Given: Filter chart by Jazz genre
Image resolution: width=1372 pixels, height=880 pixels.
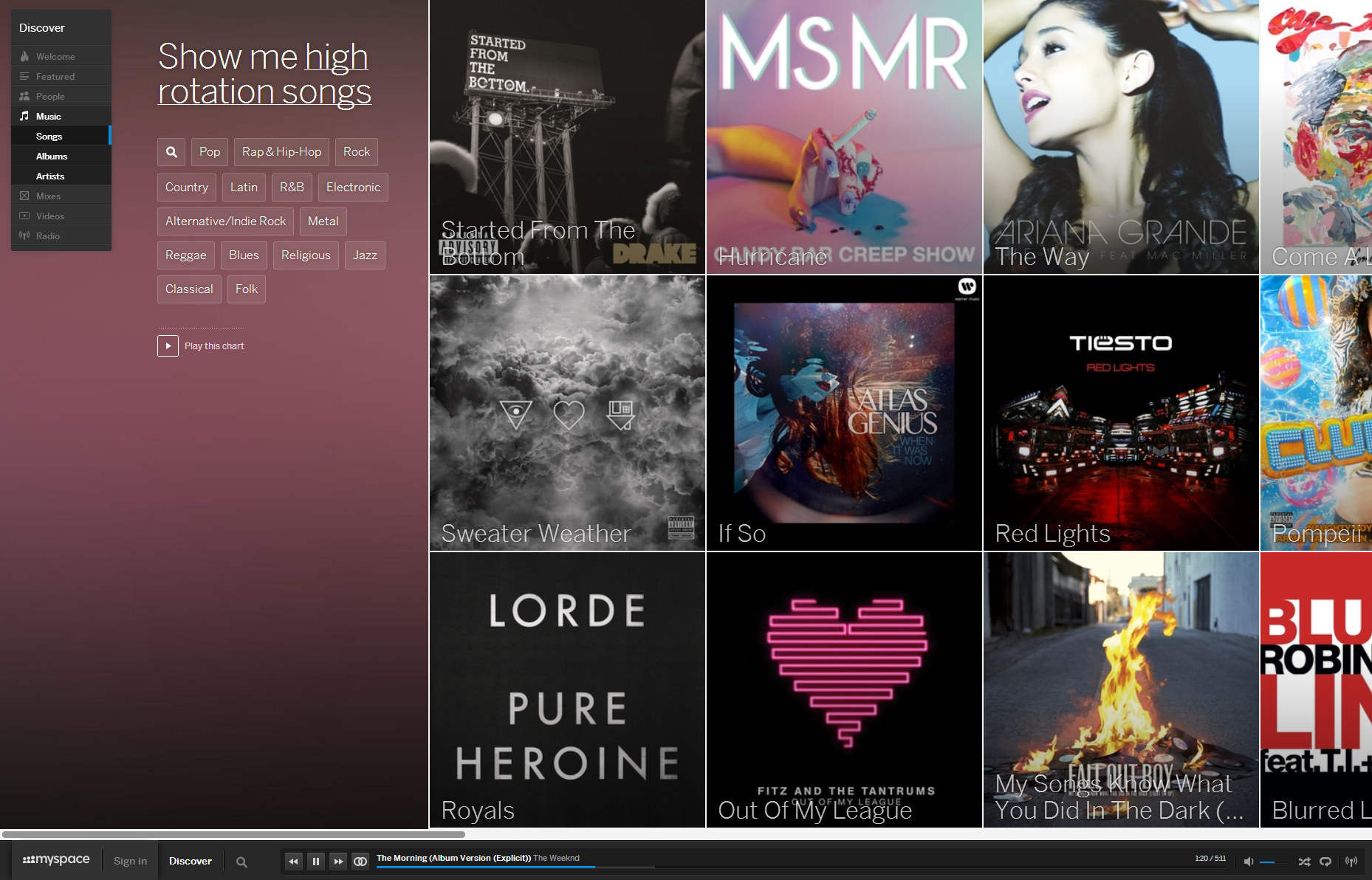Looking at the screenshot, I should pos(365,255).
